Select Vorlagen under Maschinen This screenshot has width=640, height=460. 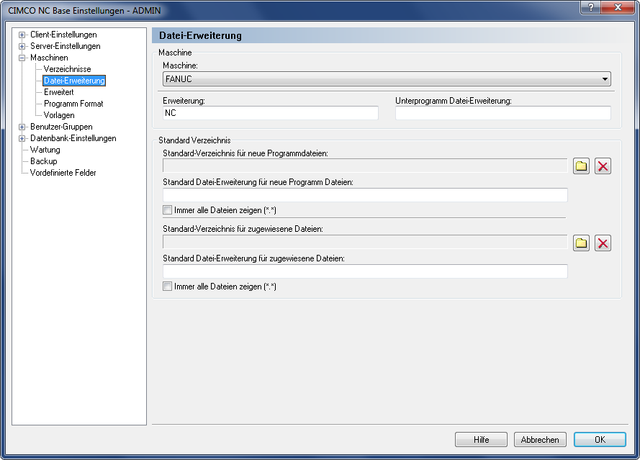pyautogui.click(x=59, y=115)
